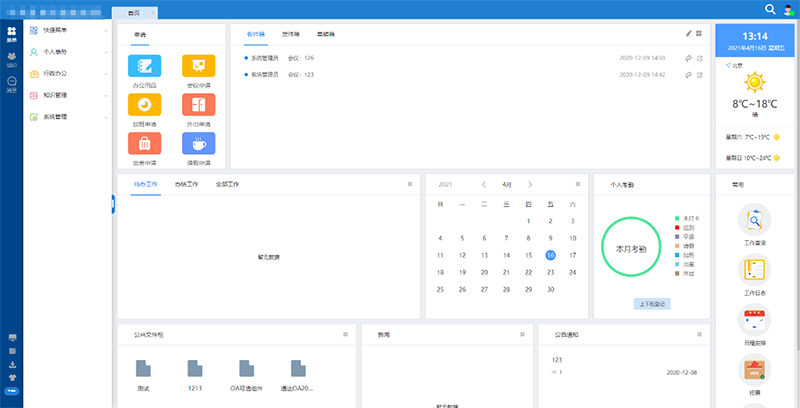Open the 消息 messages icon in left rail
This screenshot has height=408, width=800.
(11, 84)
